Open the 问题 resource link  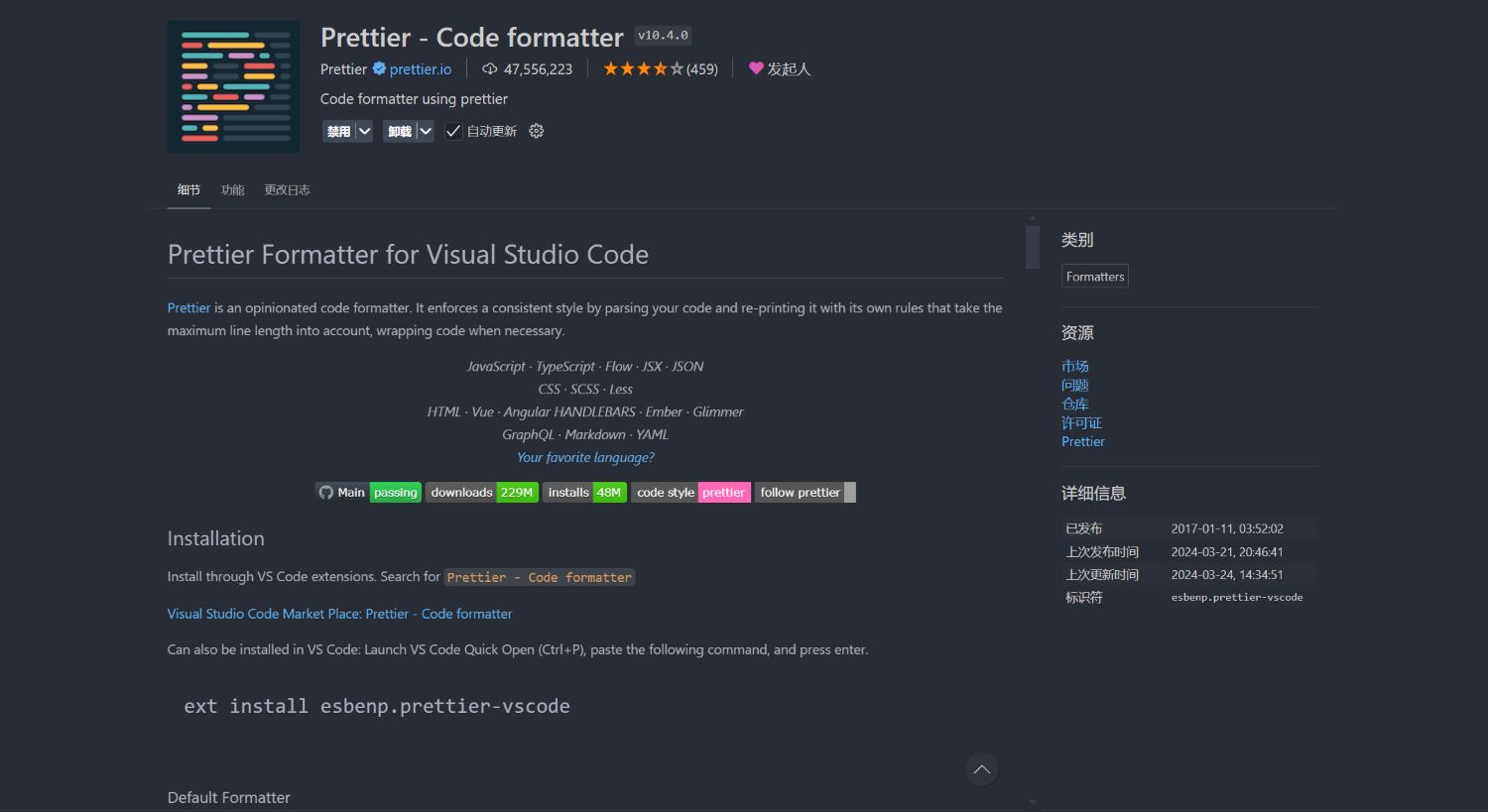click(1075, 385)
